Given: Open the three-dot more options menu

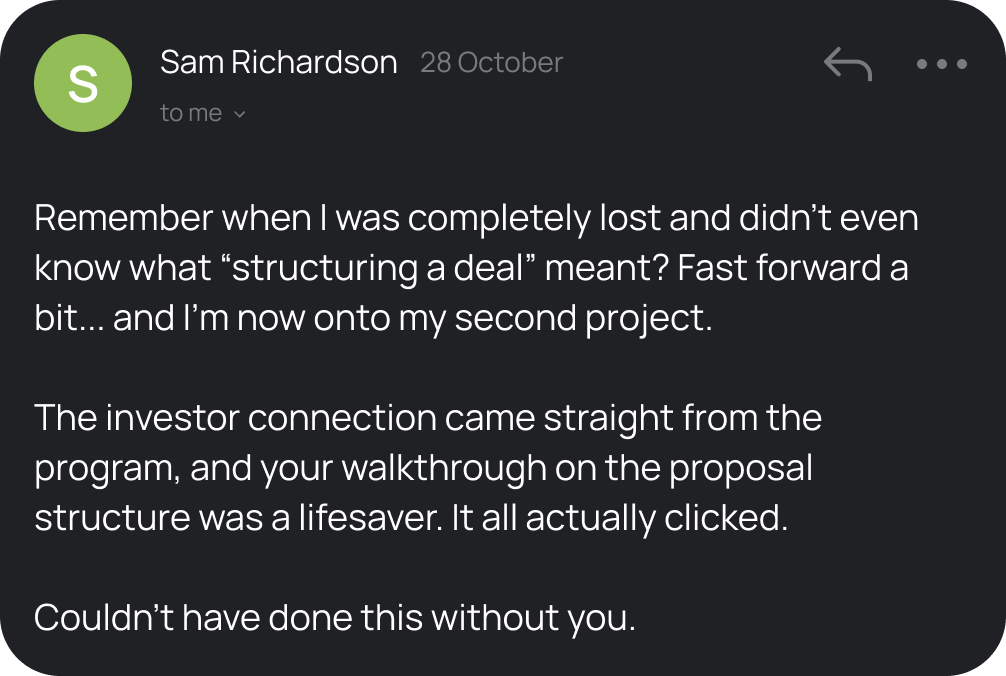Looking at the screenshot, I should point(941,65).
